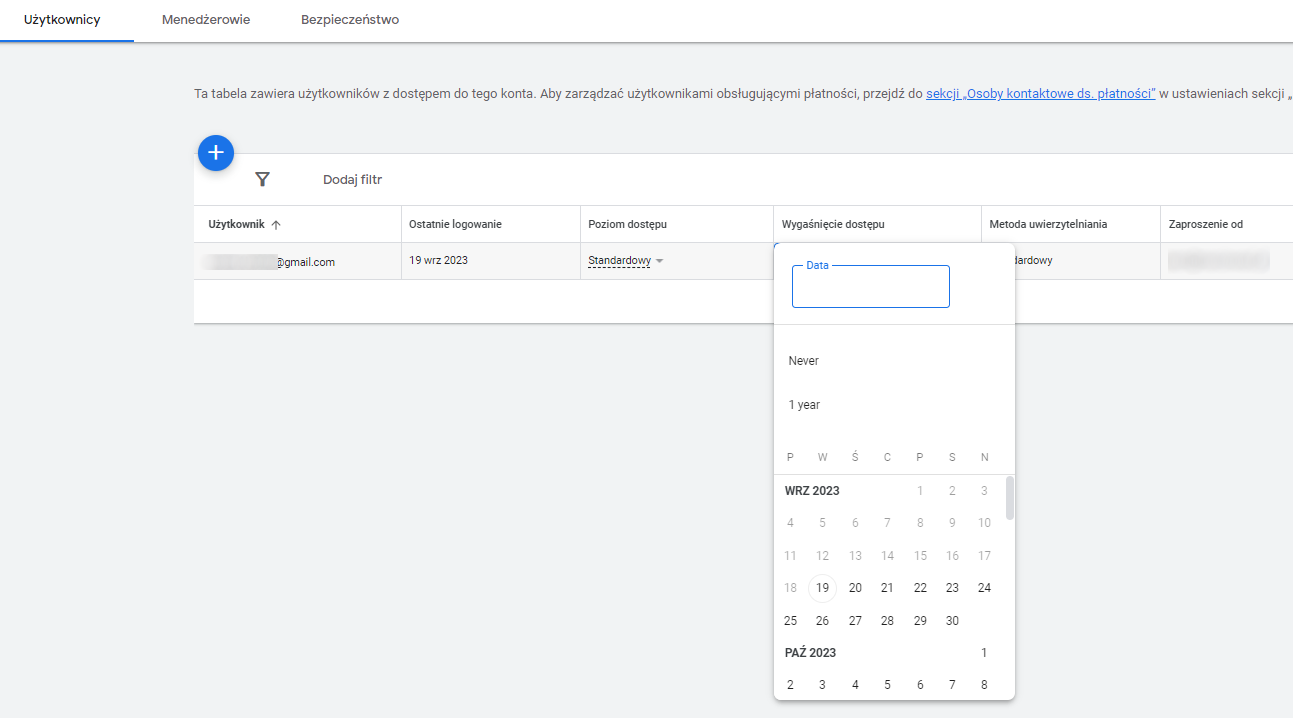Open the Standardowy access level dropdown
This screenshot has height=718, width=1293.
[x=626, y=260]
